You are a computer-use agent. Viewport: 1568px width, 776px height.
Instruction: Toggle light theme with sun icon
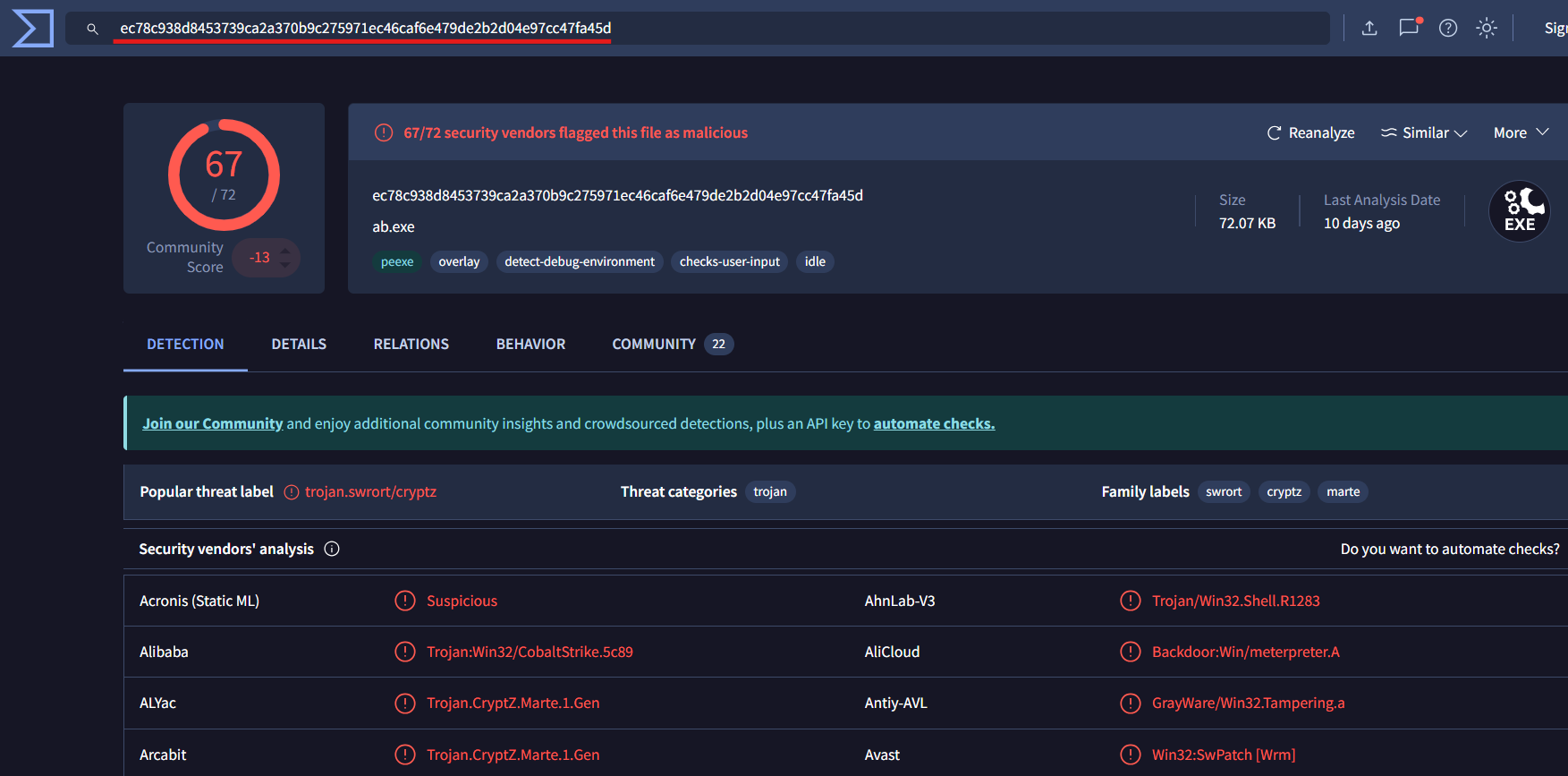coord(1487,28)
